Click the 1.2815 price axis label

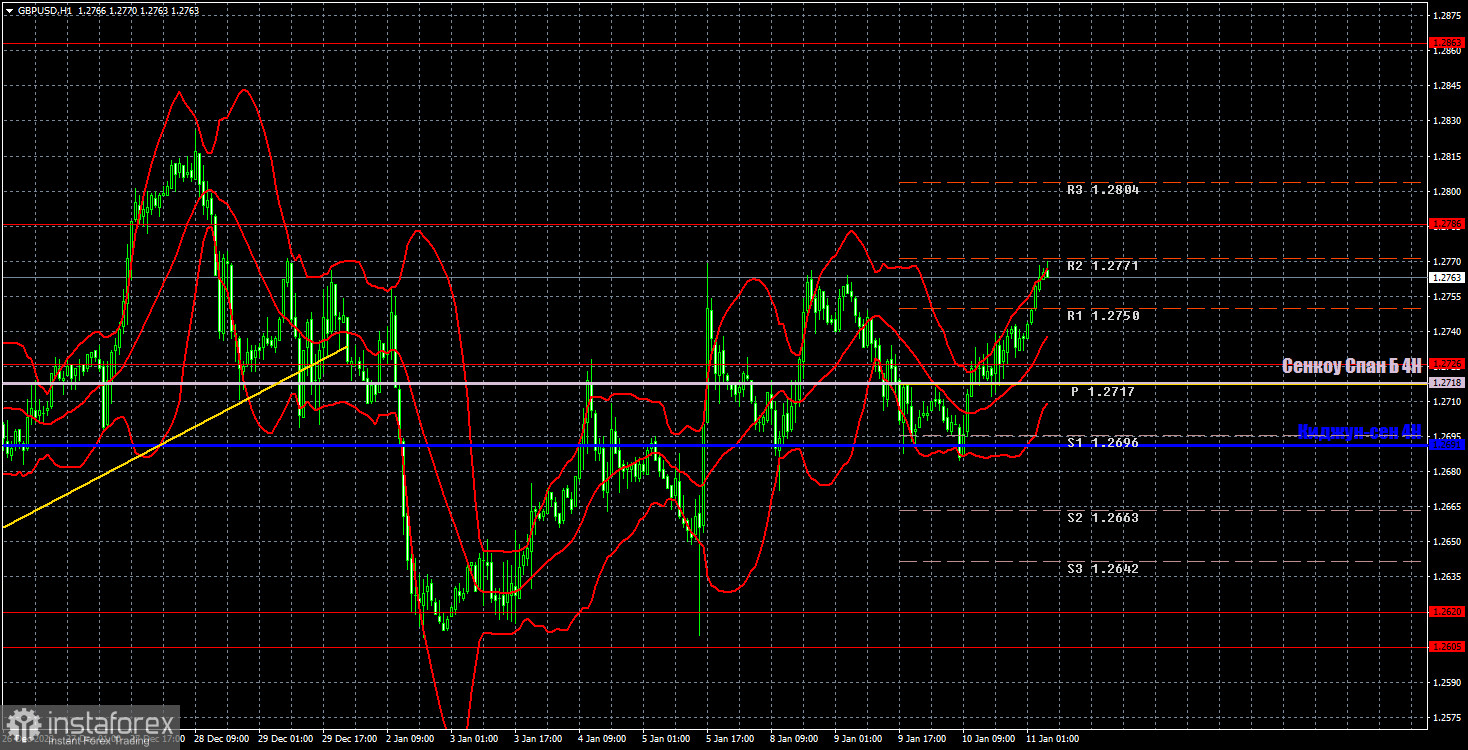point(1447,157)
